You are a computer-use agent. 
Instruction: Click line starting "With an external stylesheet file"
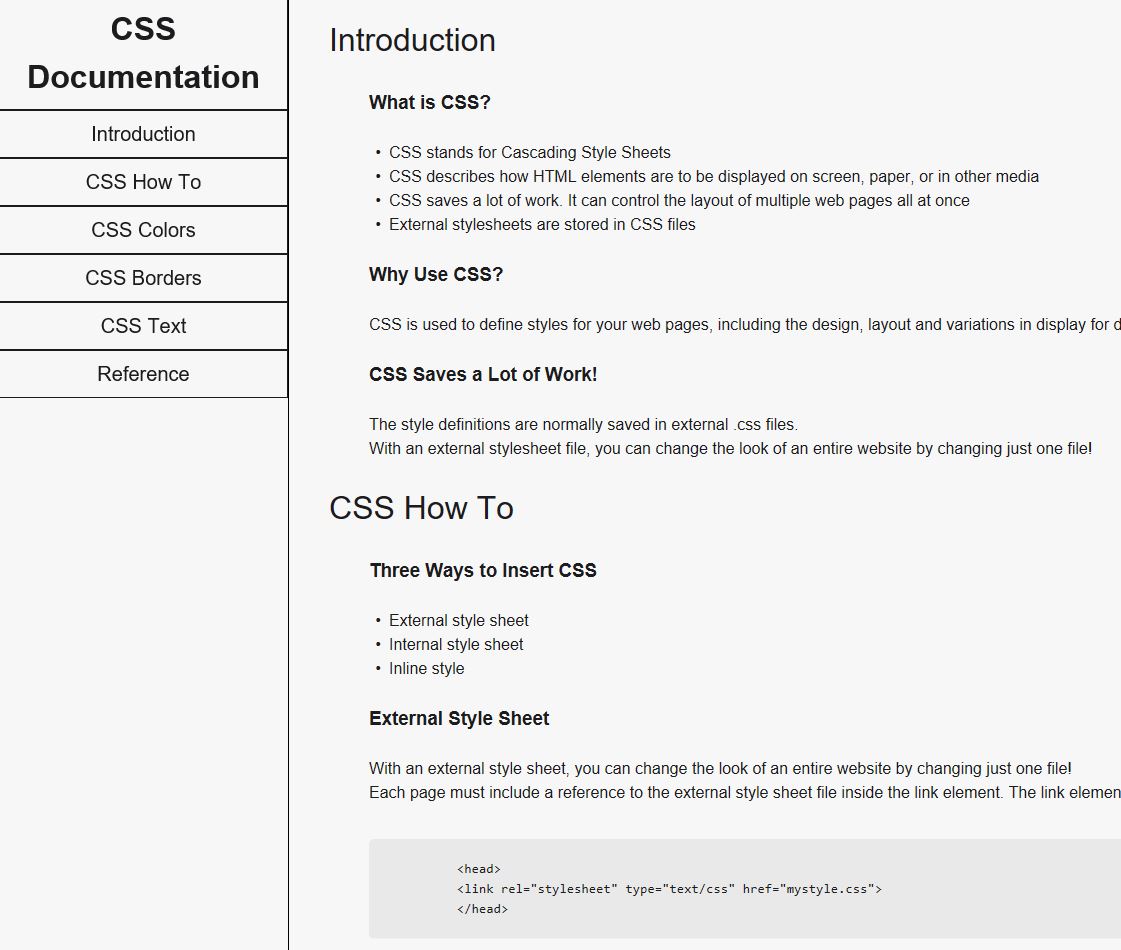[731, 449]
